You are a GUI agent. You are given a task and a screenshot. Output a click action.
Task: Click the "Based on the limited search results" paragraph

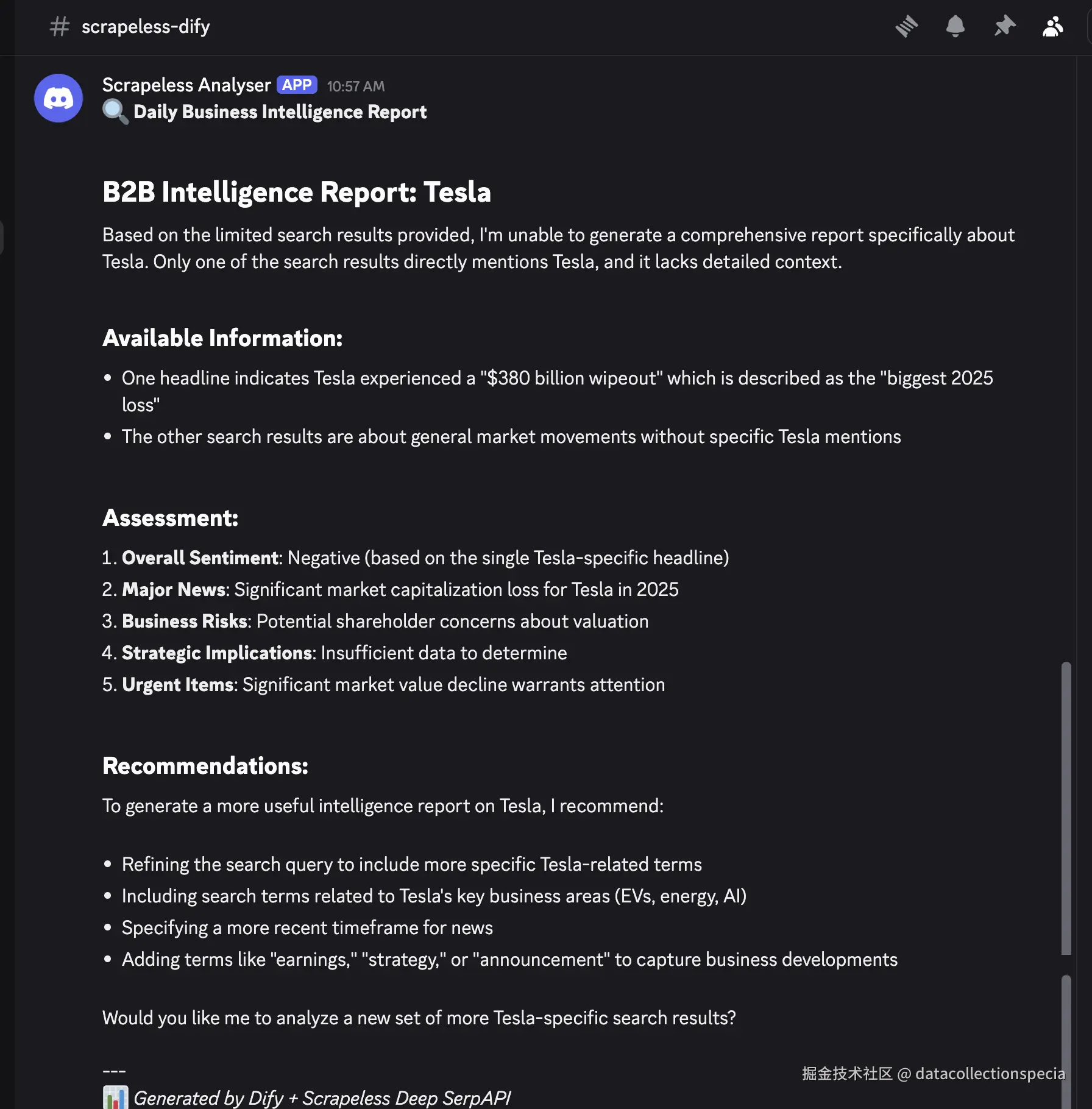coord(558,249)
